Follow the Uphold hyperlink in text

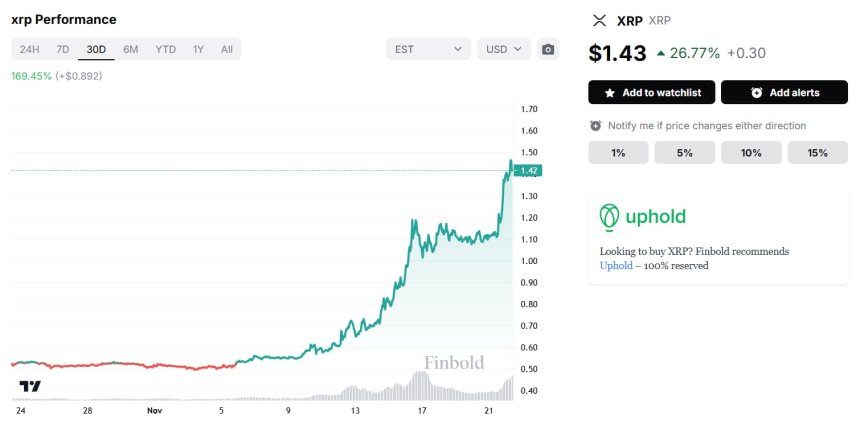point(616,266)
